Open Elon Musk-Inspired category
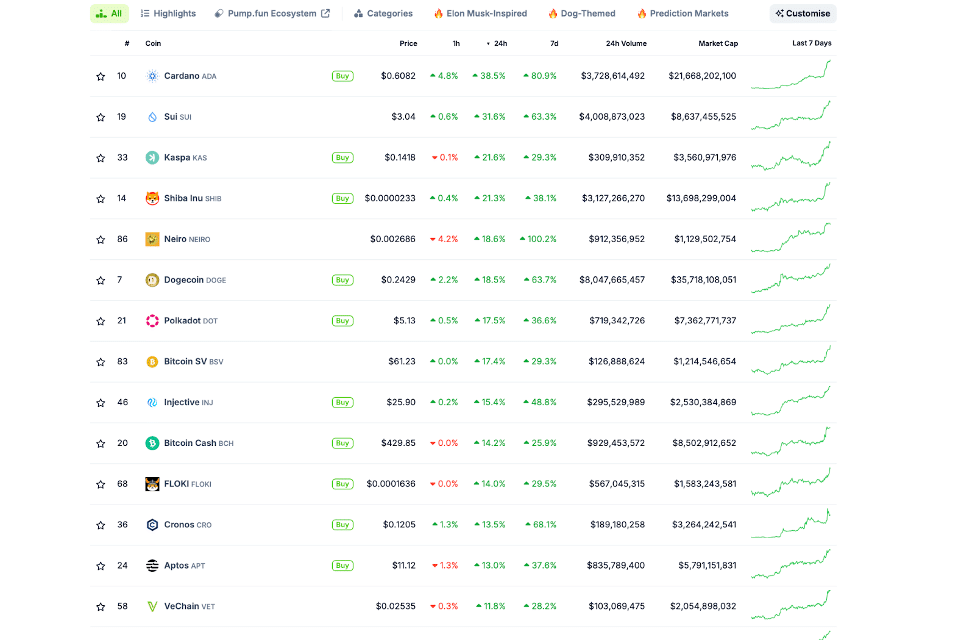Viewport: 977px width, 641px height. (480, 14)
